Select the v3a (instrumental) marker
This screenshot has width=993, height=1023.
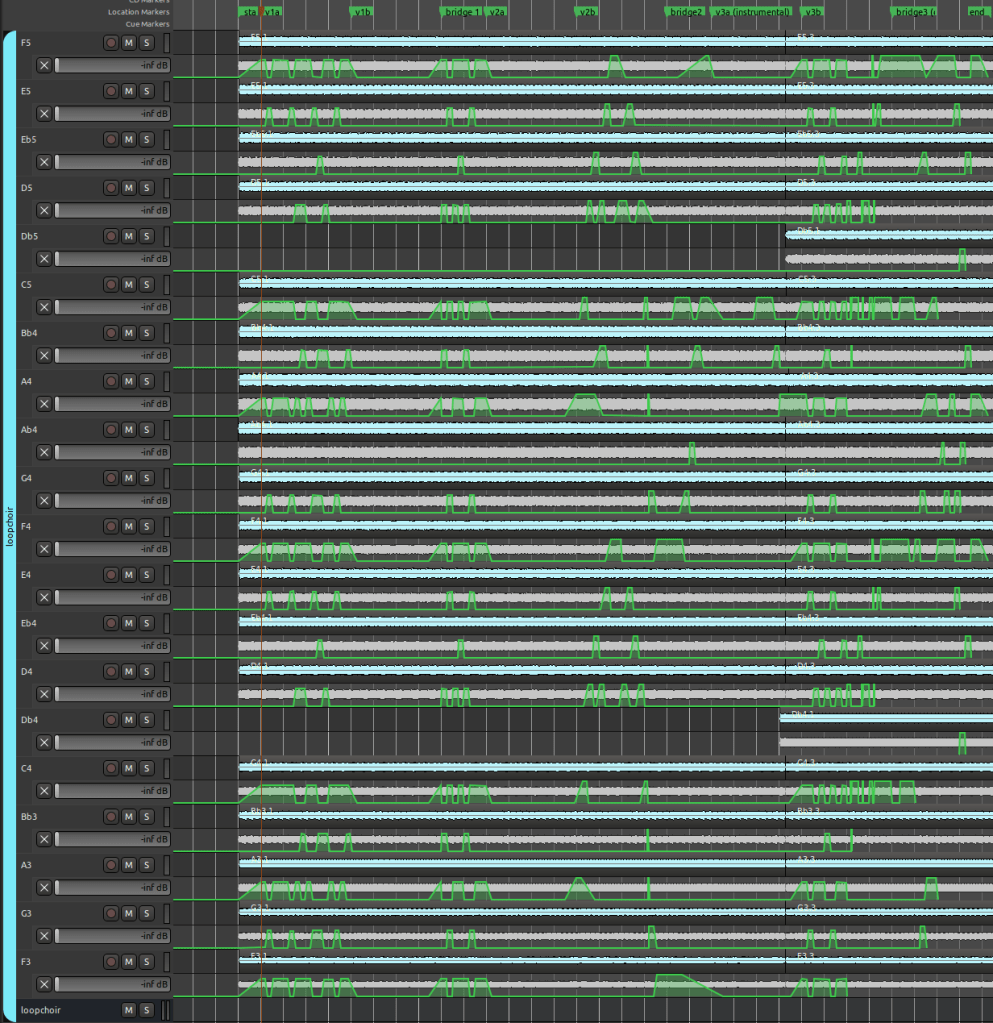point(752,12)
